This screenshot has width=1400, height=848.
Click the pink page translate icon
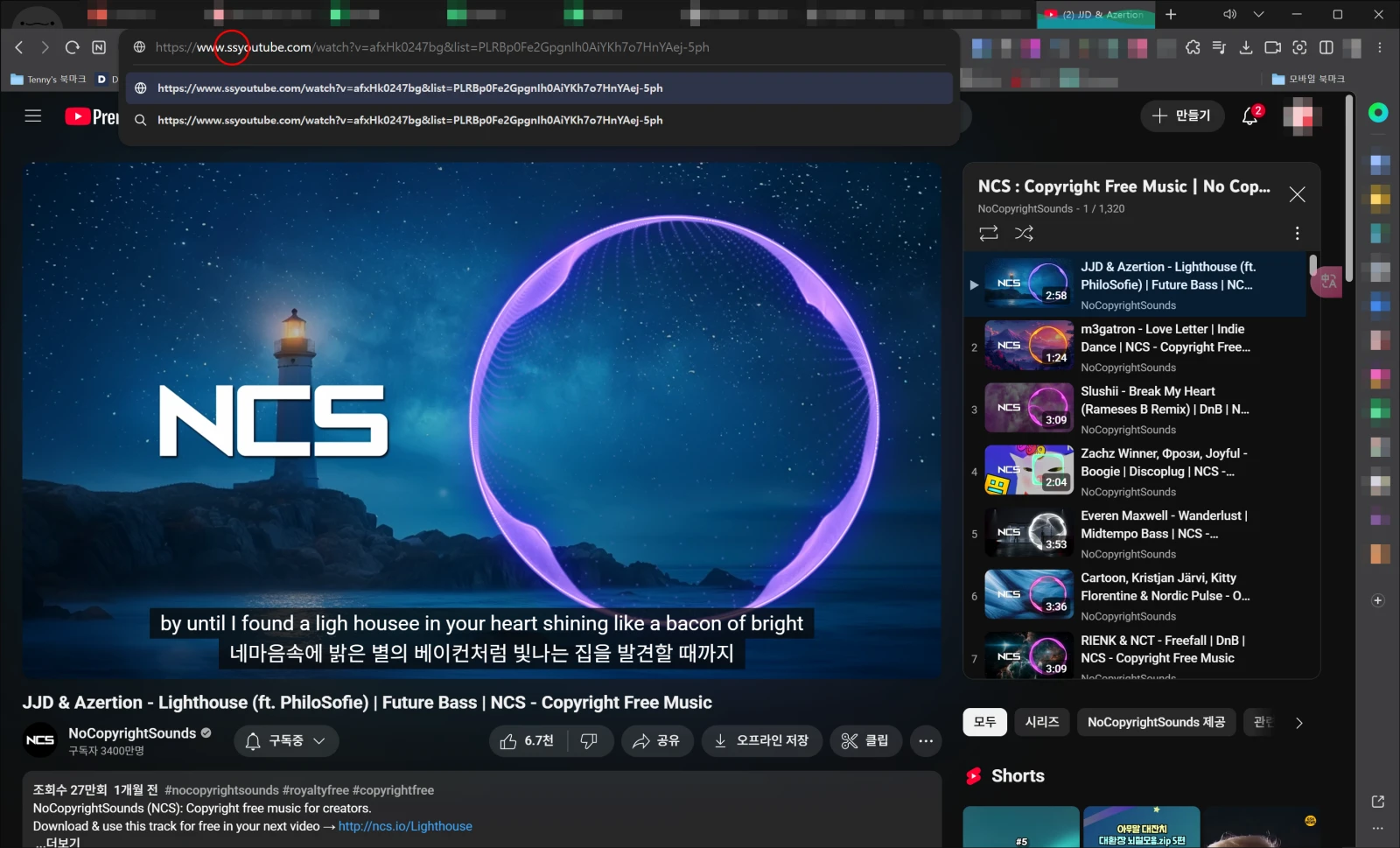pyautogui.click(x=1328, y=281)
